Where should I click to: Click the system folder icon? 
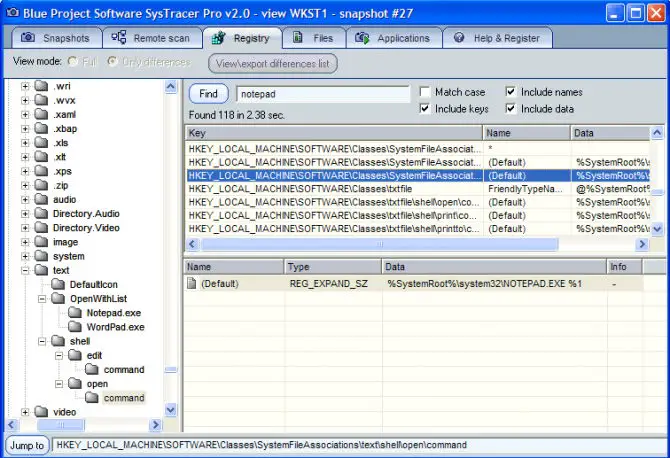tap(41, 256)
